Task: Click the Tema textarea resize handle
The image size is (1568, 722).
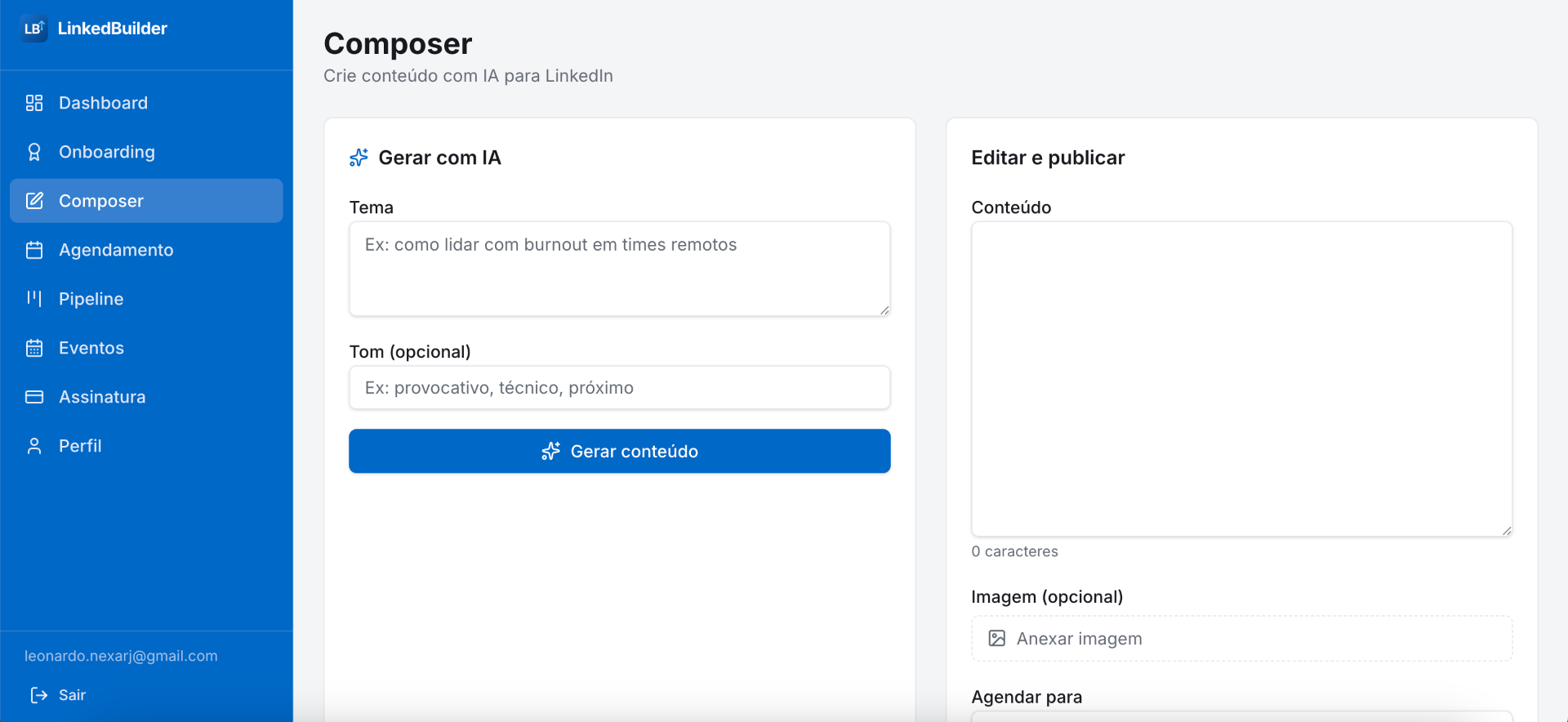Action: click(x=884, y=310)
